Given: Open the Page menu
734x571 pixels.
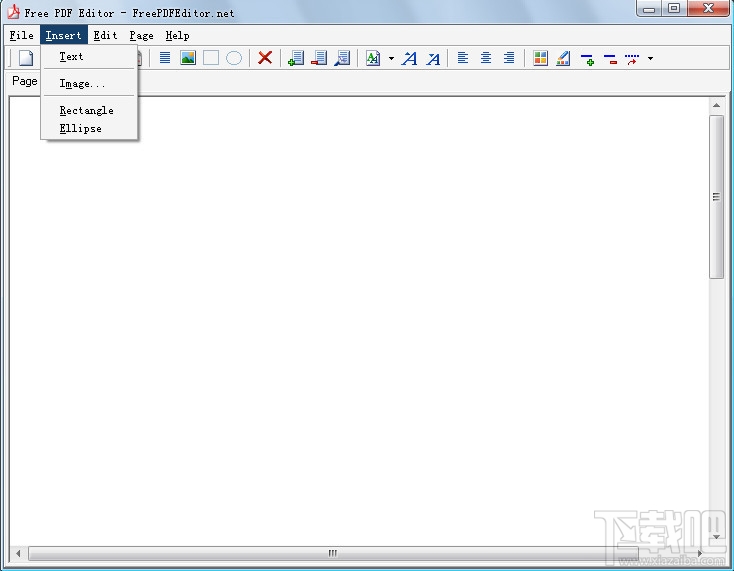Looking at the screenshot, I should [141, 36].
